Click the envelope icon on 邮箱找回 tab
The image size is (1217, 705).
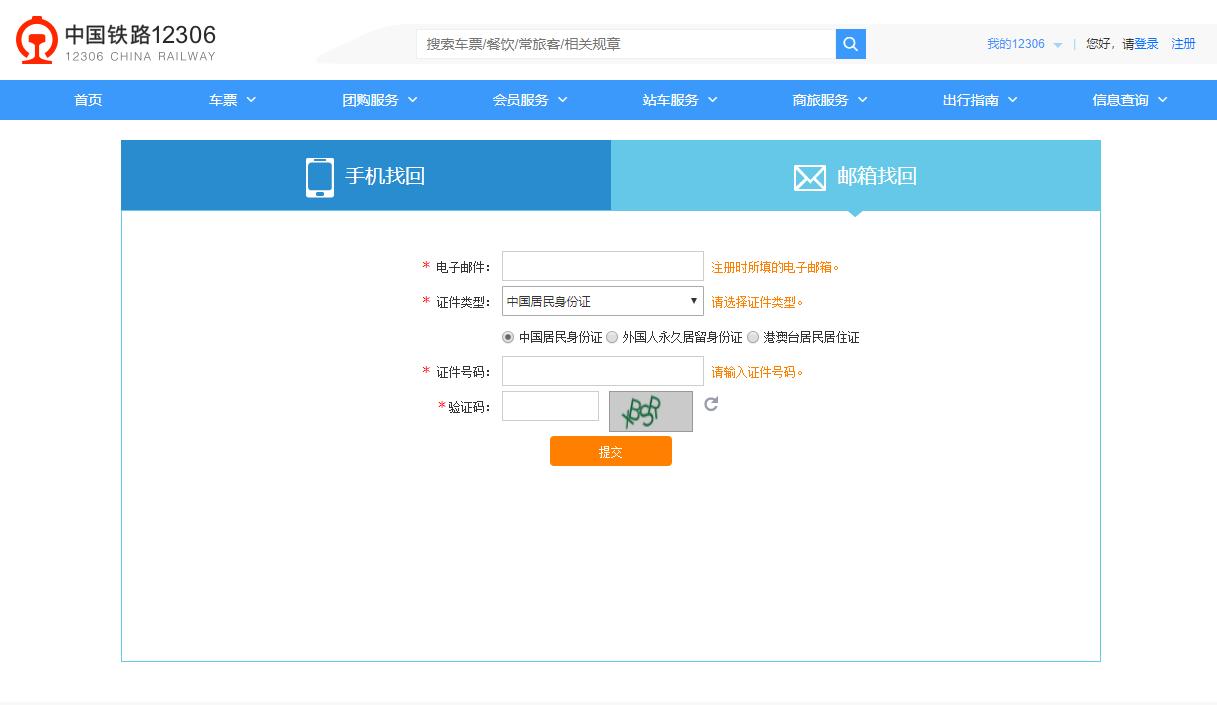click(x=810, y=176)
